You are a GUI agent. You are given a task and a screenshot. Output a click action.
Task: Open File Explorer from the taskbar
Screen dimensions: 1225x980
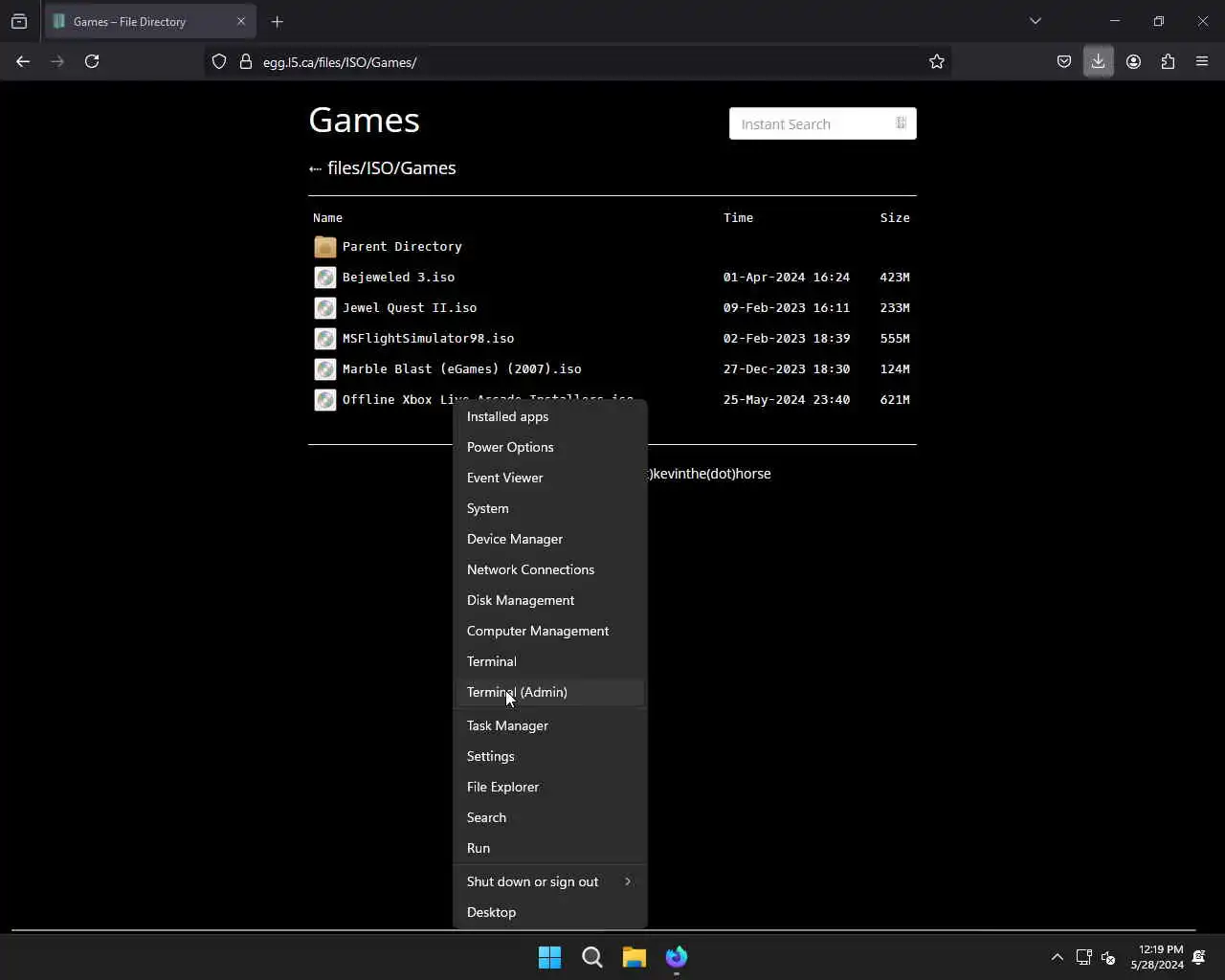pos(635,957)
